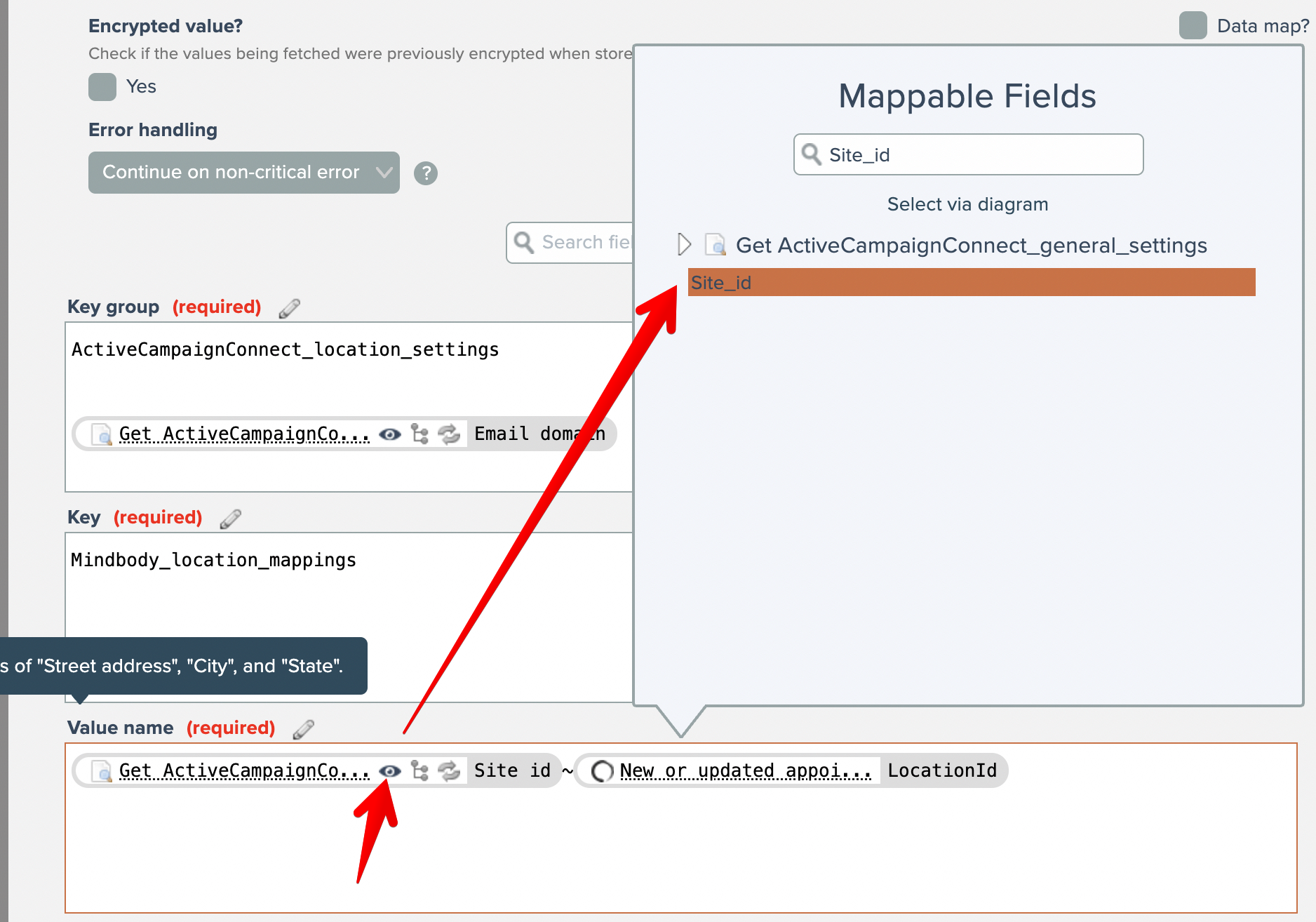The width and height of the screenshot is (1316, 922).
Task: Click pencil icon next to Key label
Action: [230, 519]
